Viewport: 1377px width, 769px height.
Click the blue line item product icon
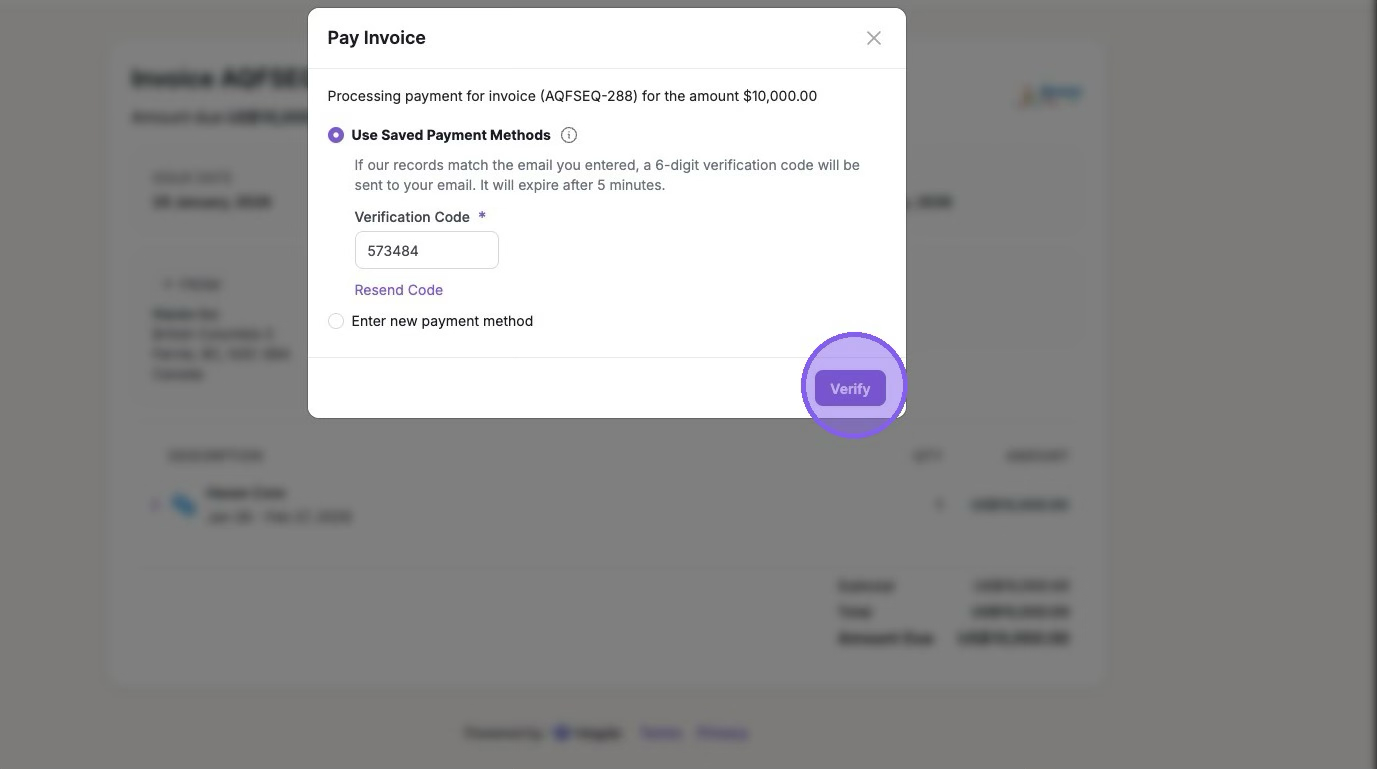point(184,505)
